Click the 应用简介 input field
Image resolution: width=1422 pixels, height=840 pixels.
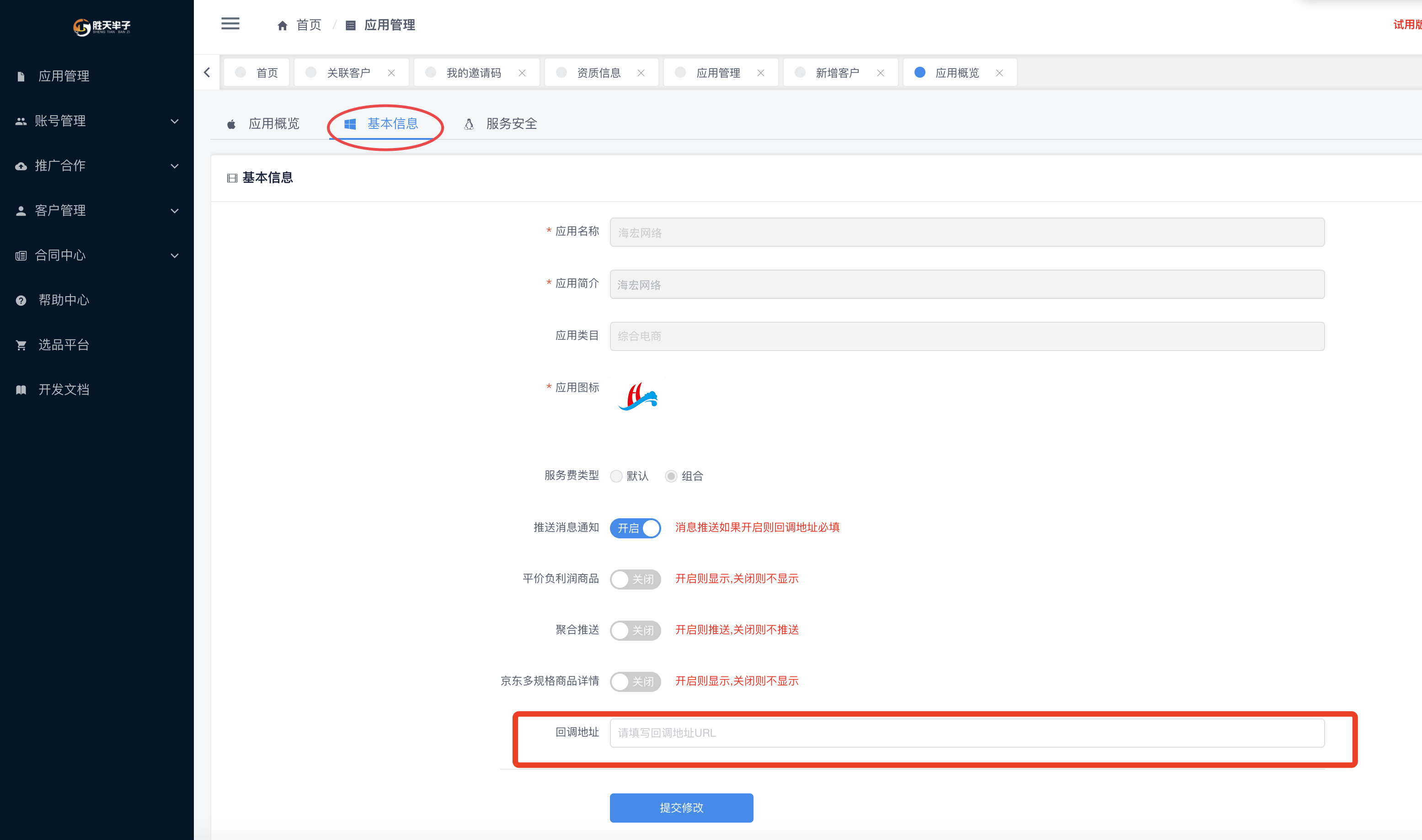coord(967,285)
